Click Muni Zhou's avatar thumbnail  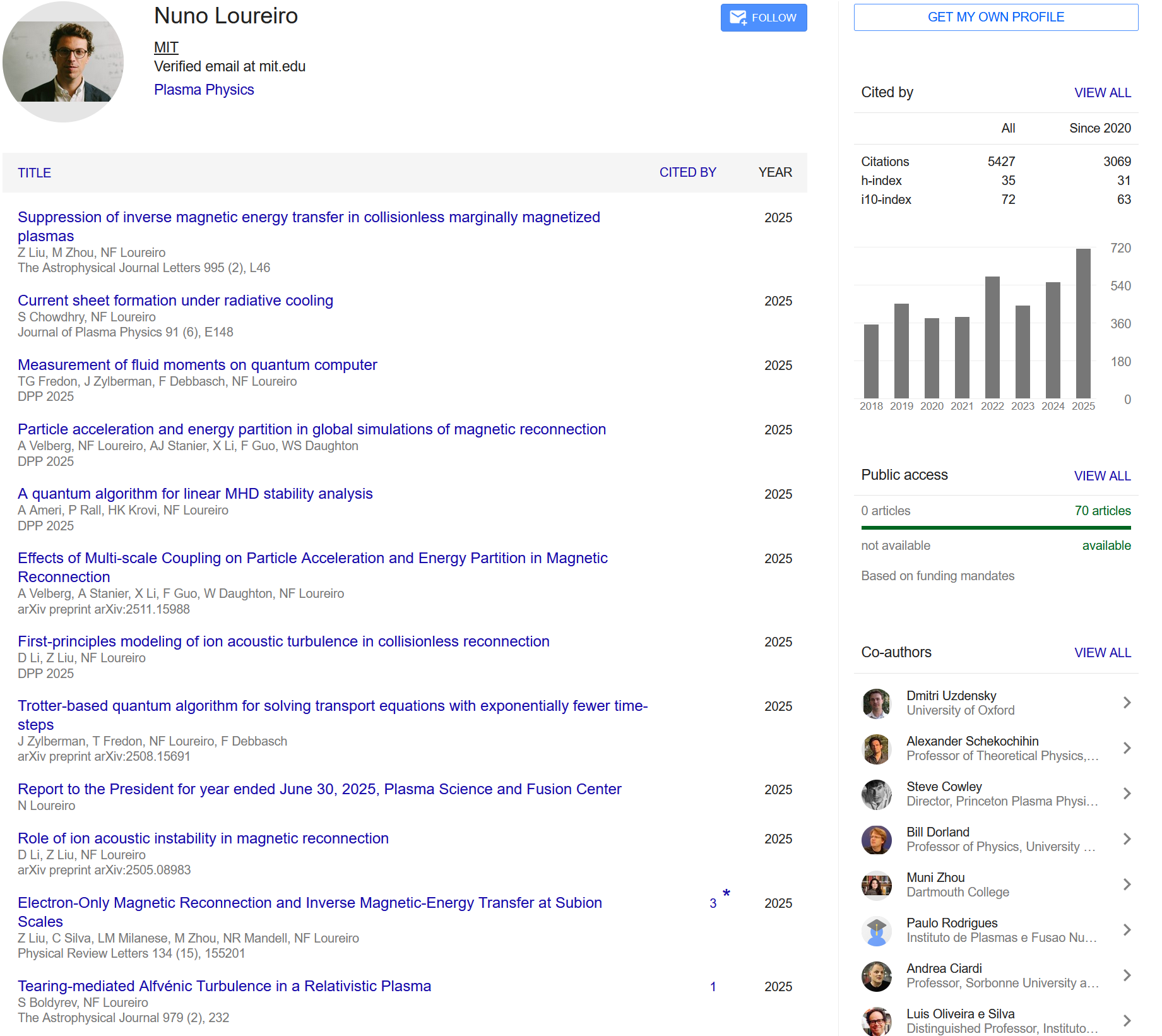pyautogui.click(x=877, y=886)
